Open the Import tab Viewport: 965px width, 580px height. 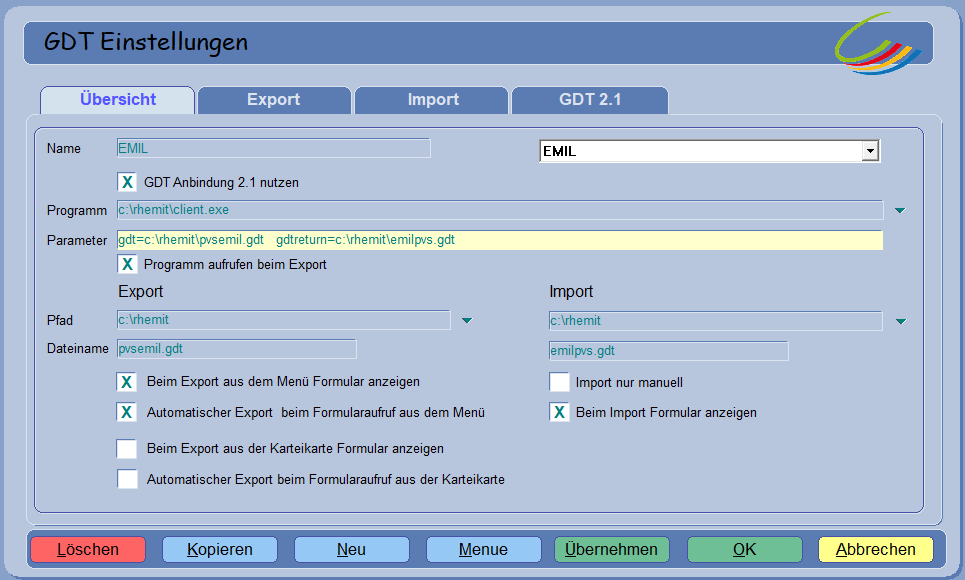pos(433,100)
